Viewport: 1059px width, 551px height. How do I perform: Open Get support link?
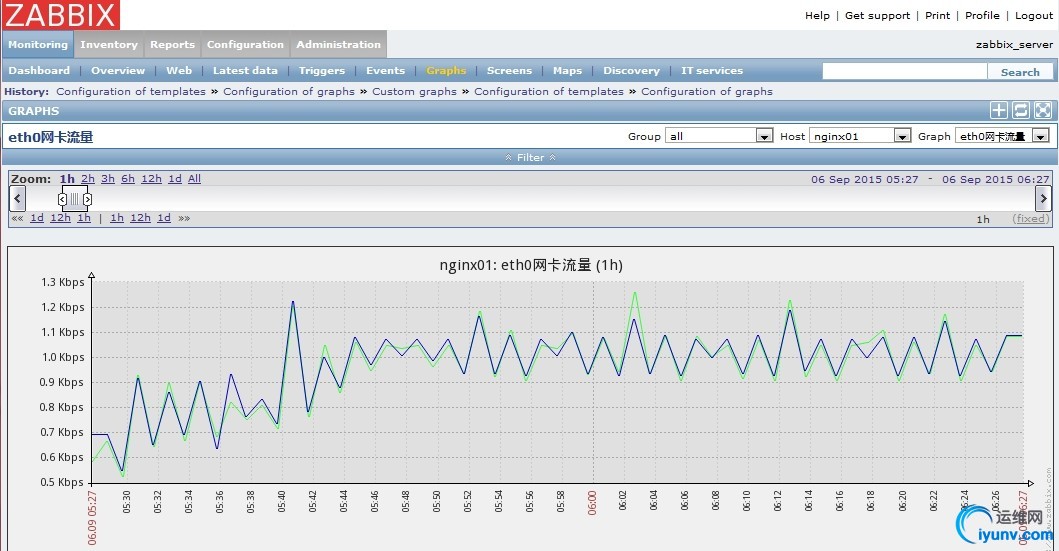(877, 16)
